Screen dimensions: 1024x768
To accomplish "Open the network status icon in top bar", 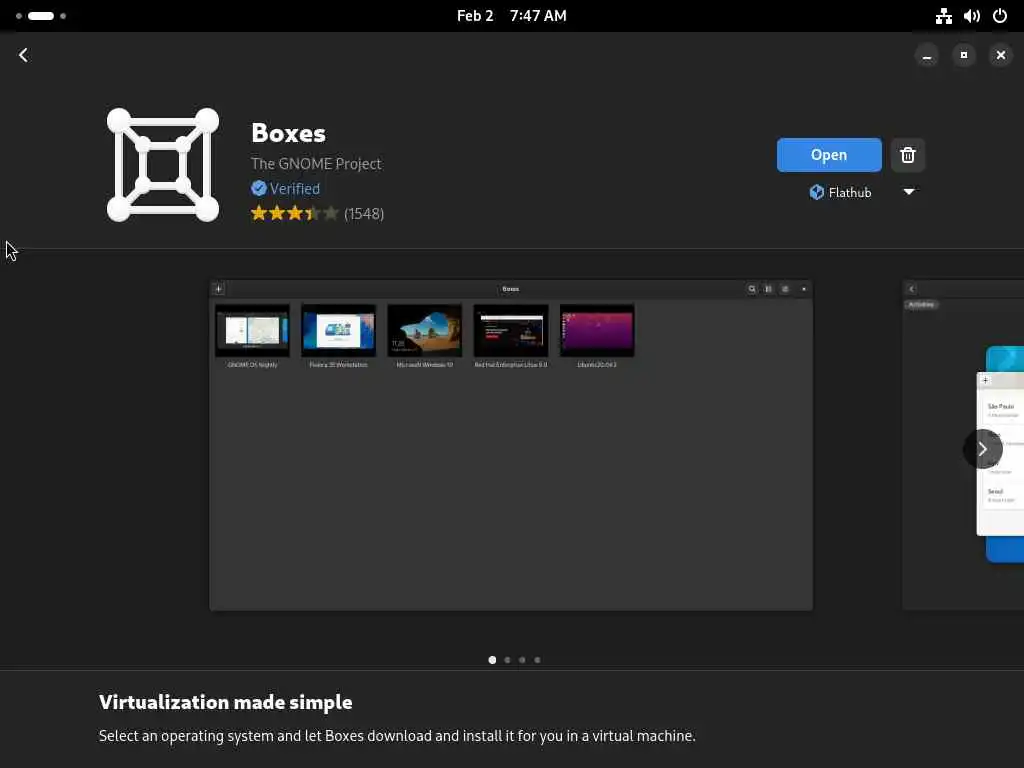I will (x=944, y=16).
